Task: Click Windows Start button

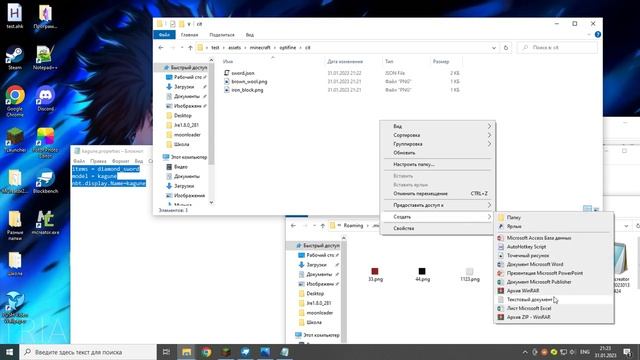Action: pyautogui.click(x=9, y=352)
